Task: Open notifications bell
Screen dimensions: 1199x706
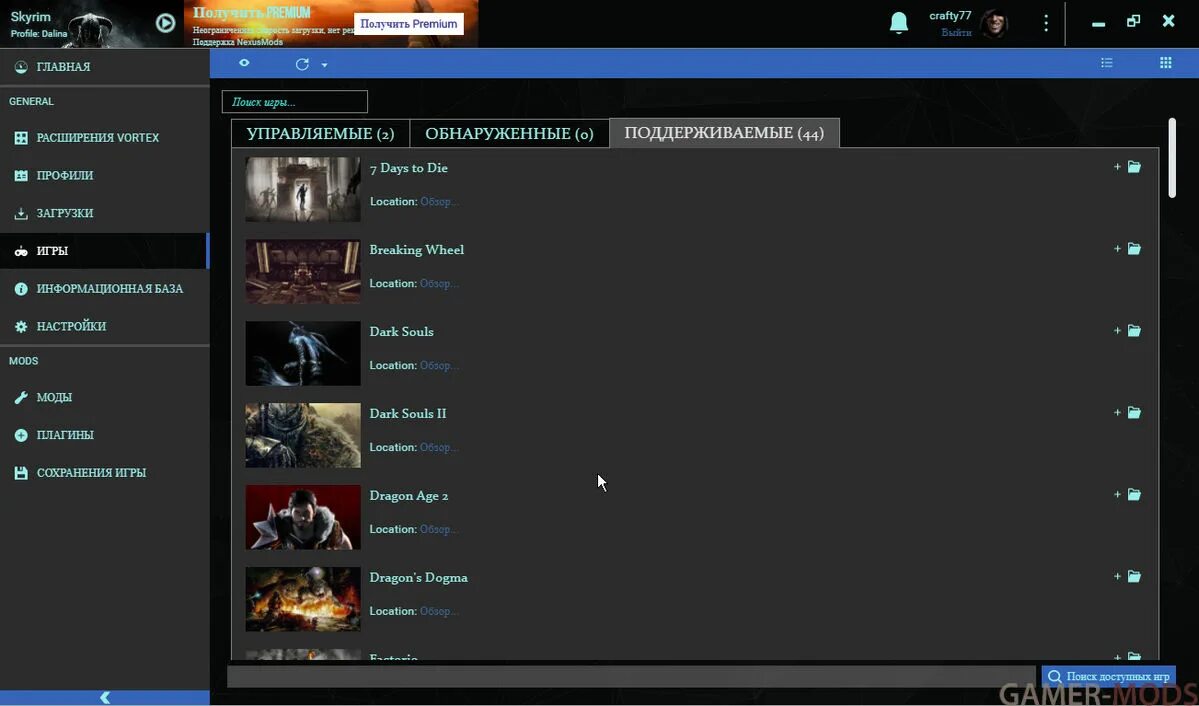Action: point(899,23)
